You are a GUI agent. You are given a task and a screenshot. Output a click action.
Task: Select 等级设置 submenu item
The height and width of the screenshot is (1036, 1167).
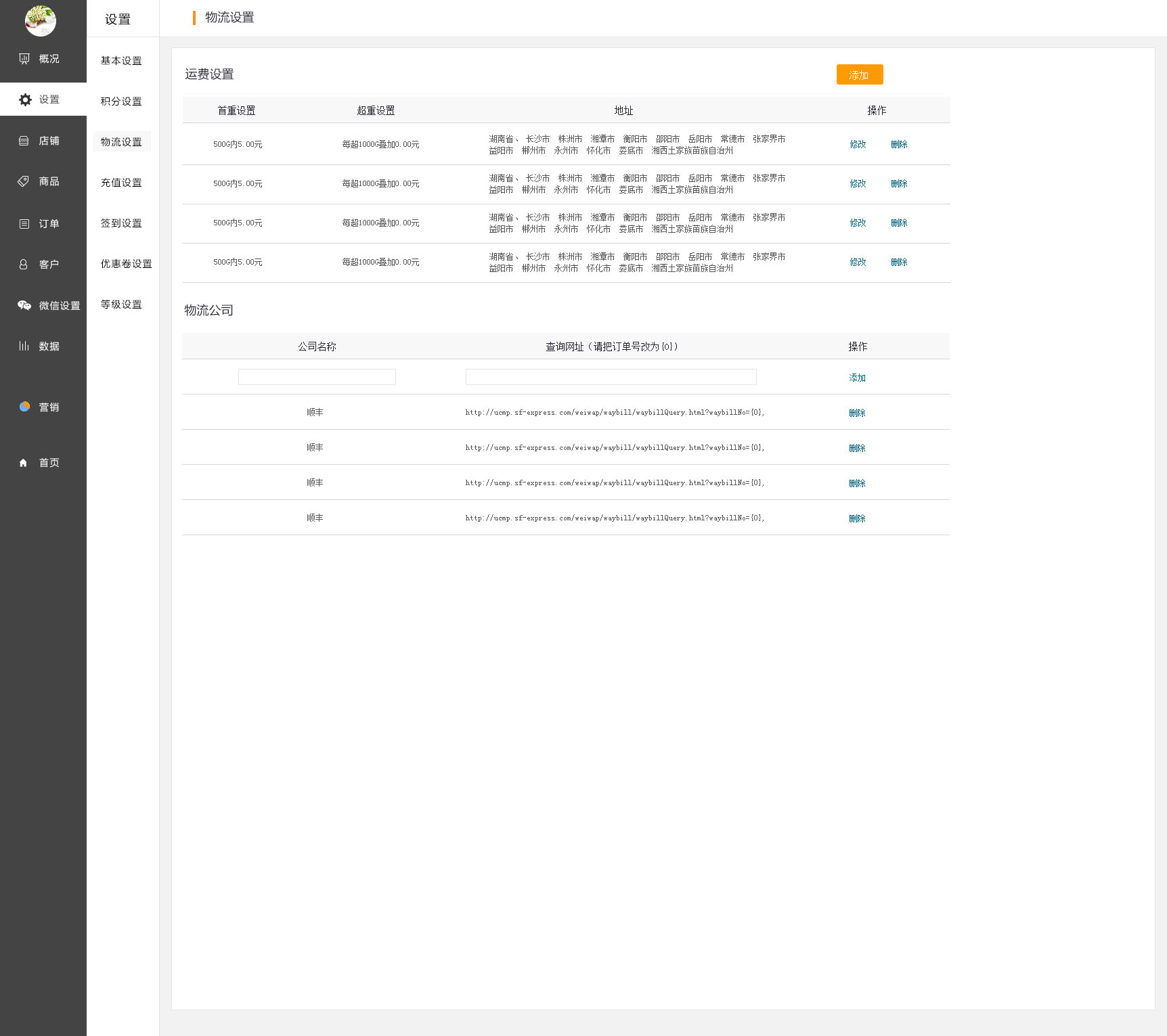click(121, 305)
